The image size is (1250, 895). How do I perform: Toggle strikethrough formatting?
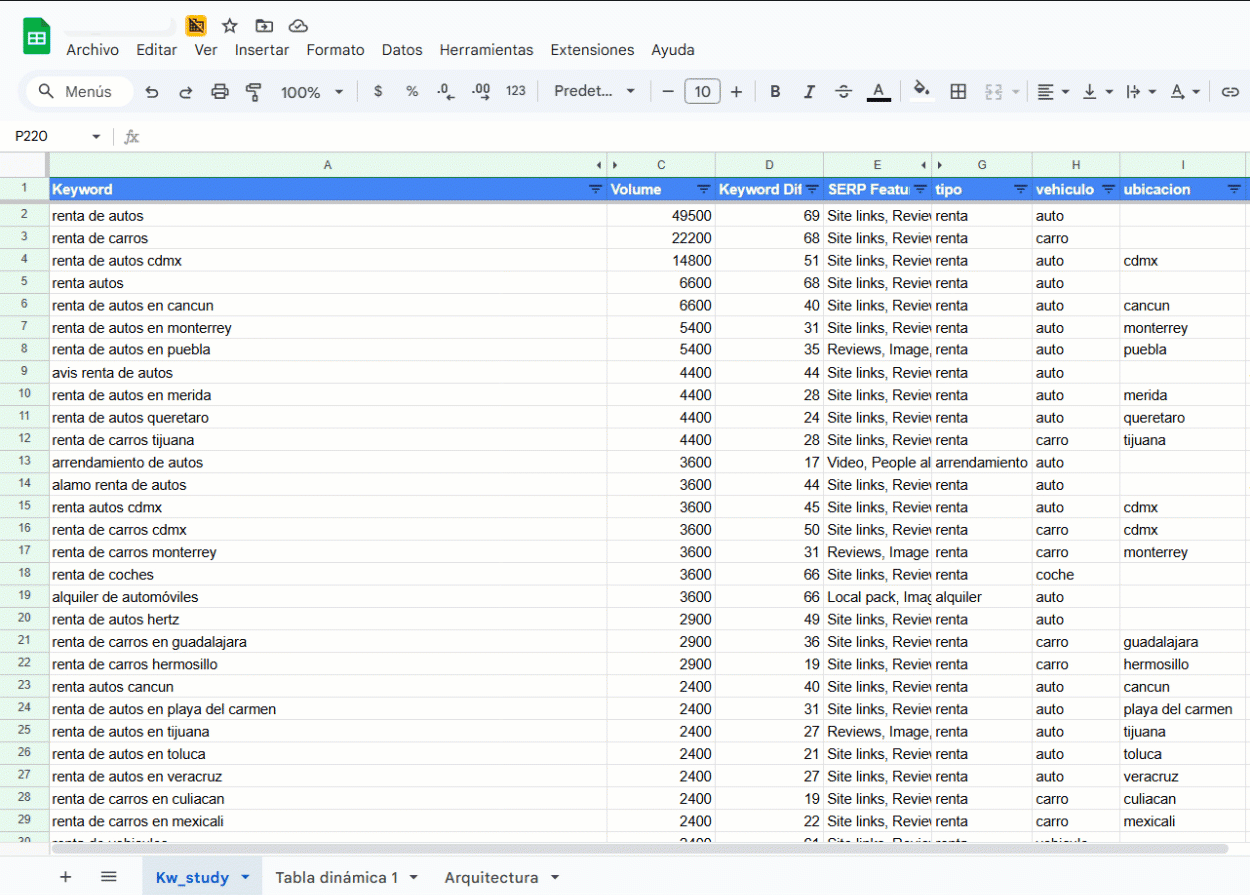coord(843,92)
